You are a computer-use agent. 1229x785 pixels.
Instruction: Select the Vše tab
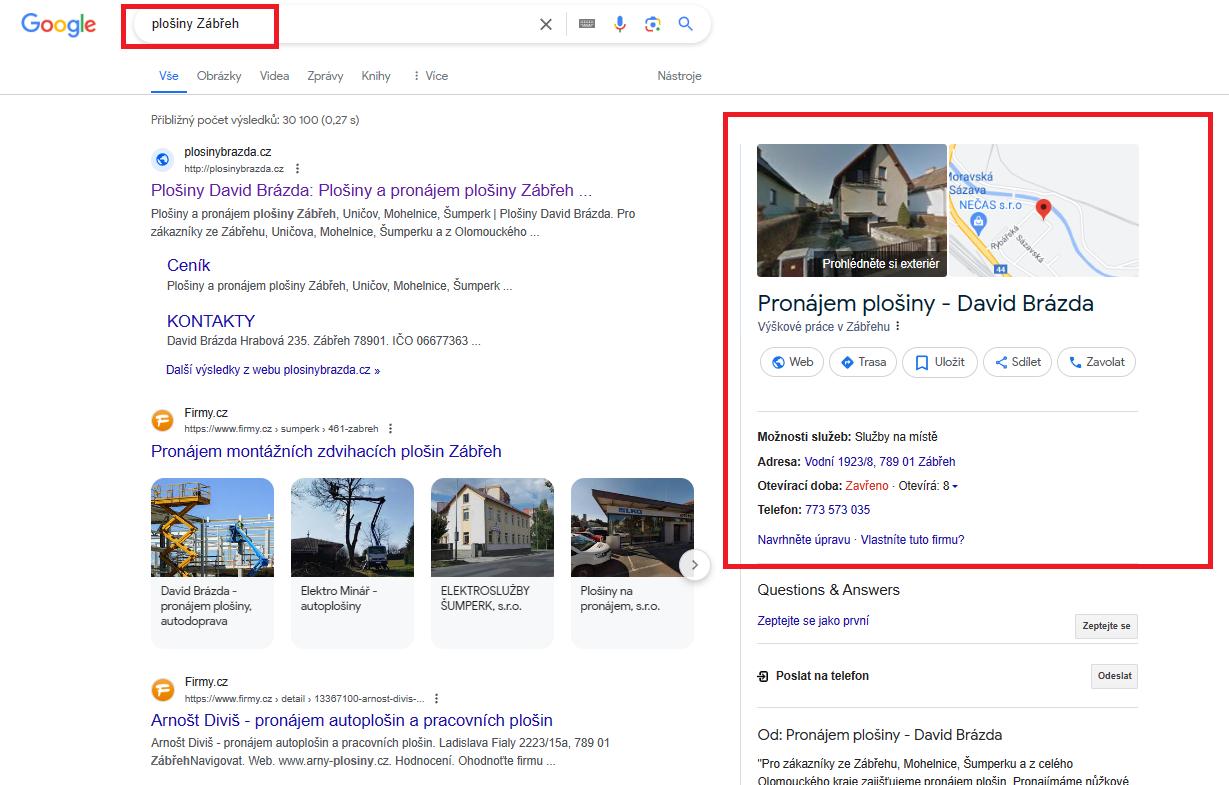[x=169, y=76]
